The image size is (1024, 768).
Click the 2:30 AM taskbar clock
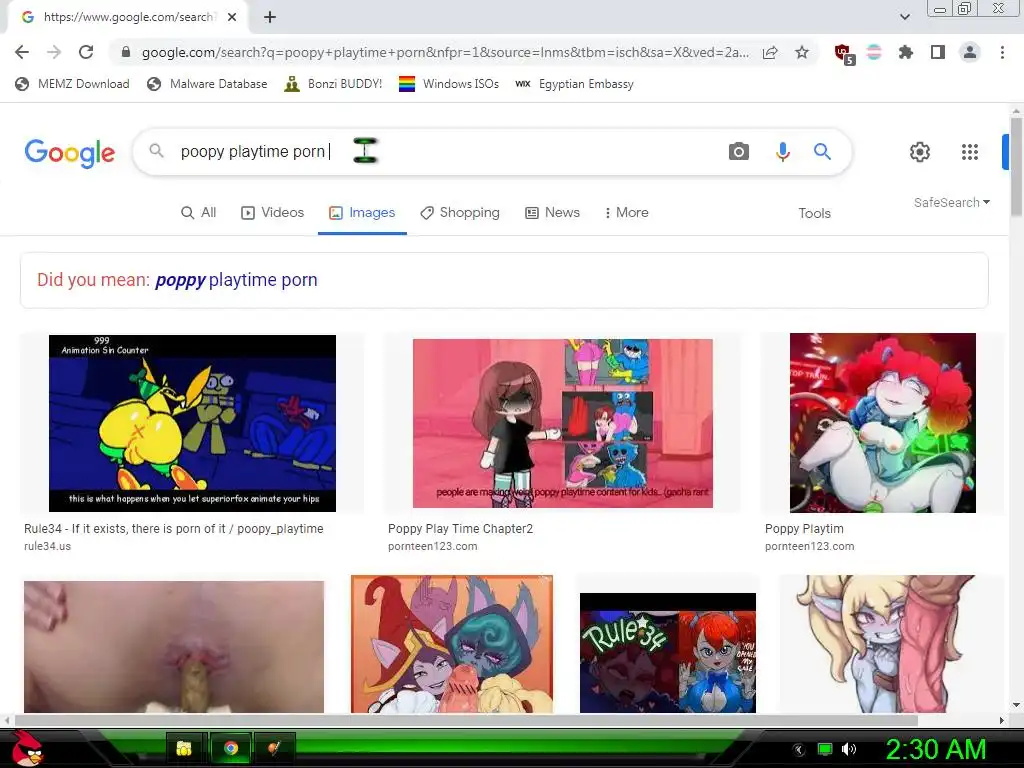pos(936,749)
